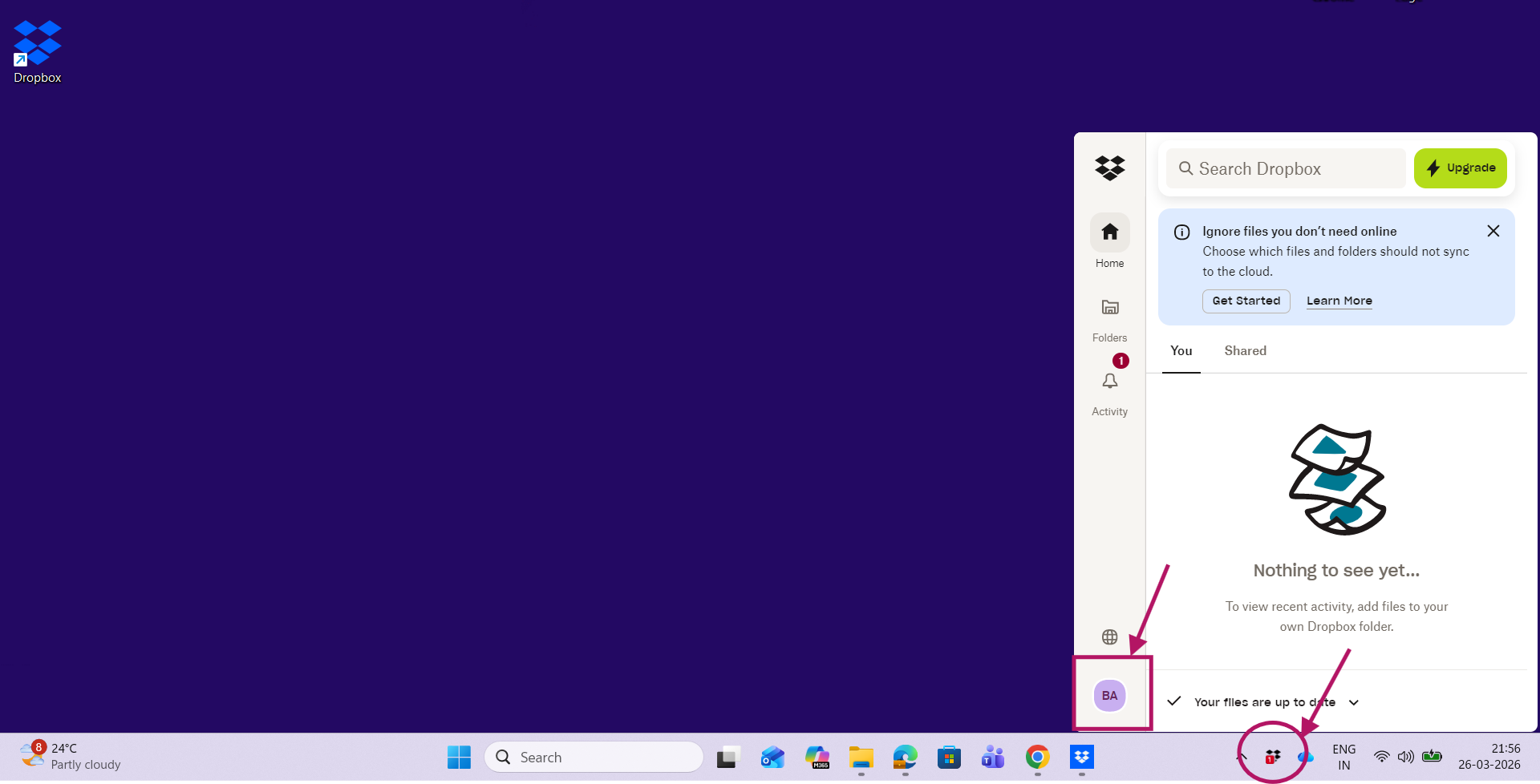View Activity notifications via the bell icon
Screen dimensions: 1540x784
coord(1109,383)
